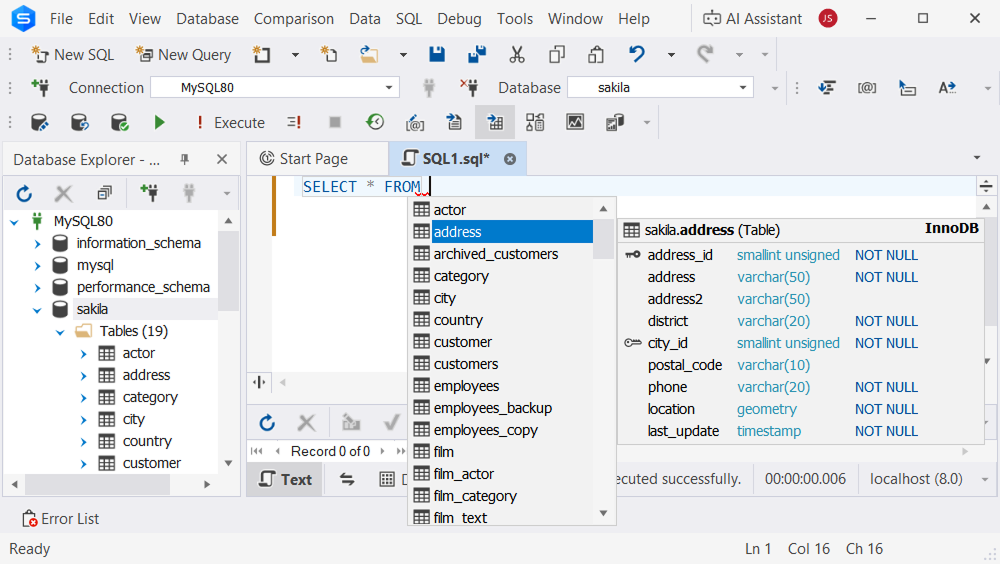Viewport: 1000px width, 564px height.
Task: Click the green Execute play icon
Action: coord(159,122)
